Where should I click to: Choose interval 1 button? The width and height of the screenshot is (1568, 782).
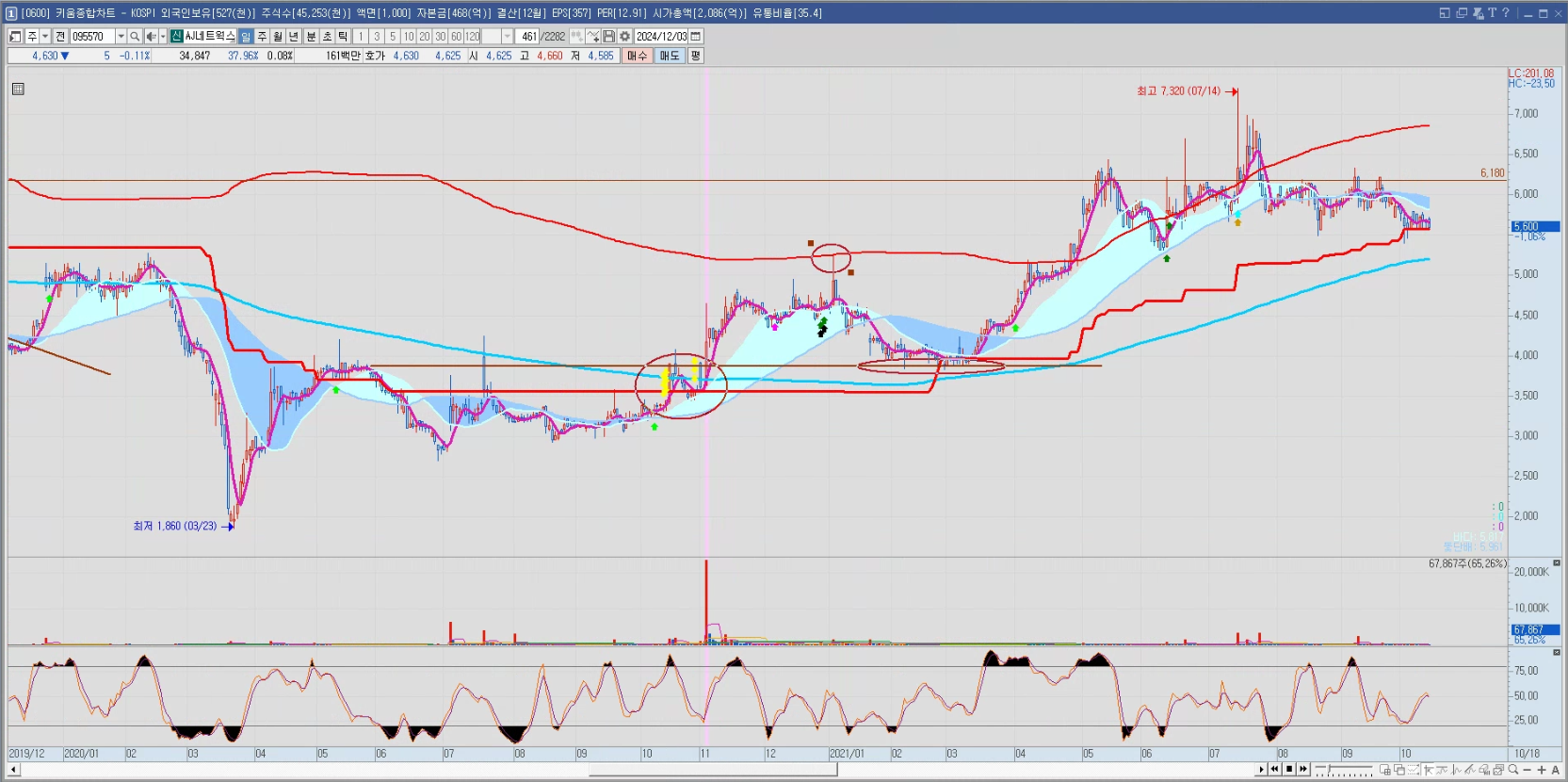coord(361,36)
